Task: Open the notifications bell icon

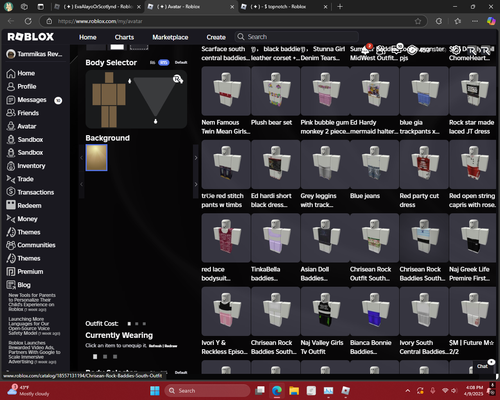Action: point(365,50)
